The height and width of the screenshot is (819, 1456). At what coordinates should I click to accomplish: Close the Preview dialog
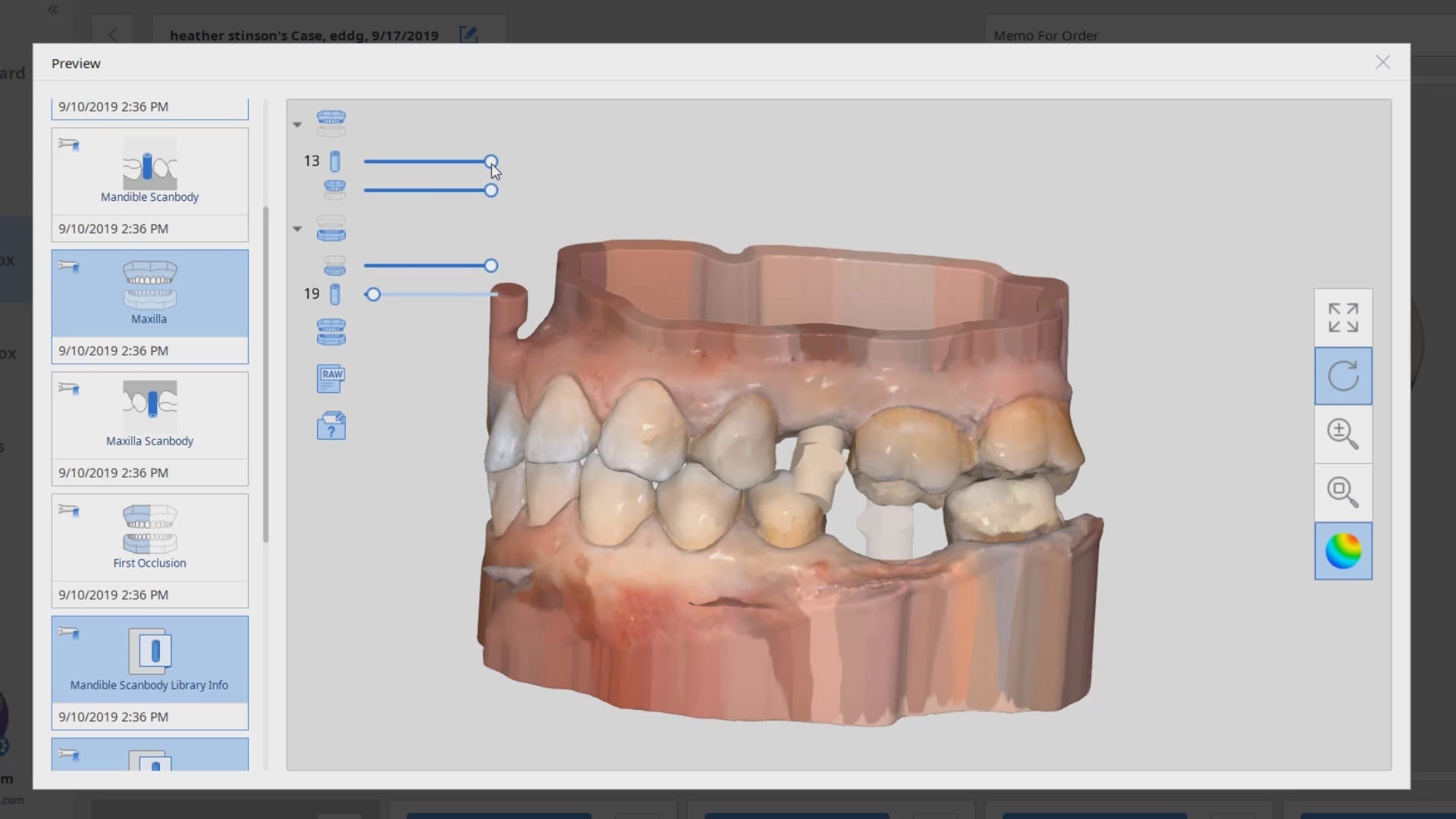pyautogui.click(x=1382, y=62)
